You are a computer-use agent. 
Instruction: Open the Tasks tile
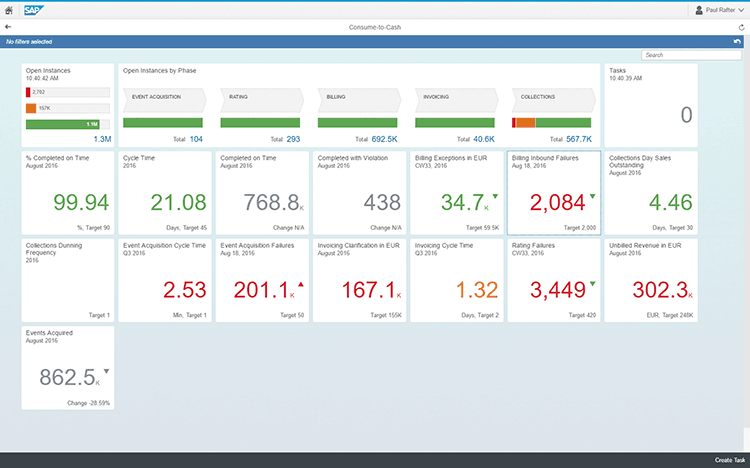tap(651, 106)
